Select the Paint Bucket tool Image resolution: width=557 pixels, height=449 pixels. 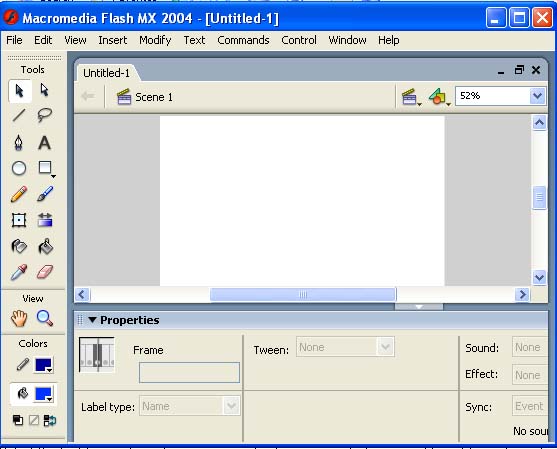coord(45,246)
